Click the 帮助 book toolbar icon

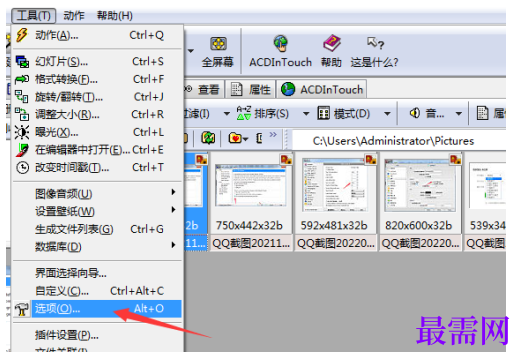(x=332, y=43)
